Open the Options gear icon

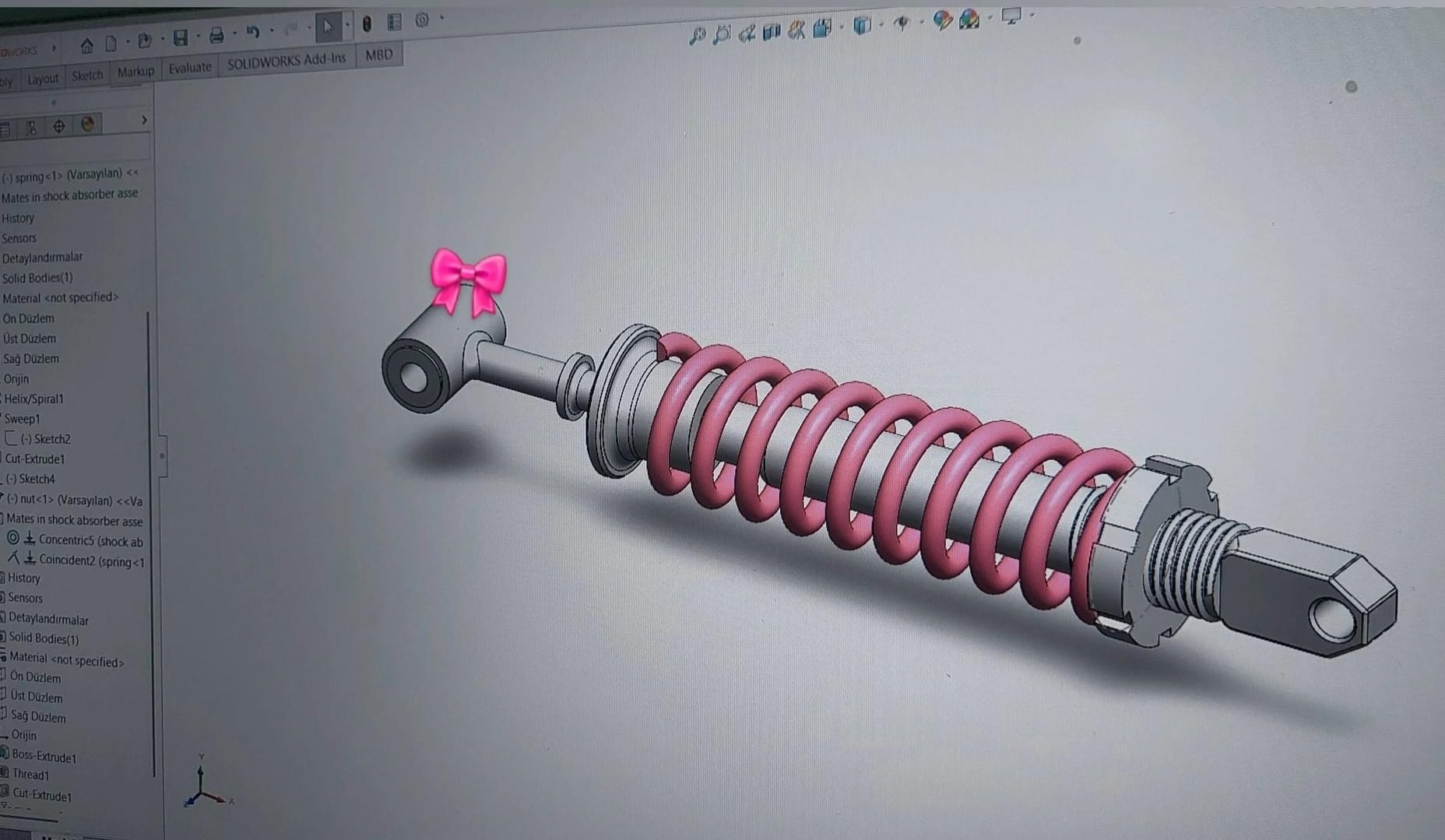[422, 20]
